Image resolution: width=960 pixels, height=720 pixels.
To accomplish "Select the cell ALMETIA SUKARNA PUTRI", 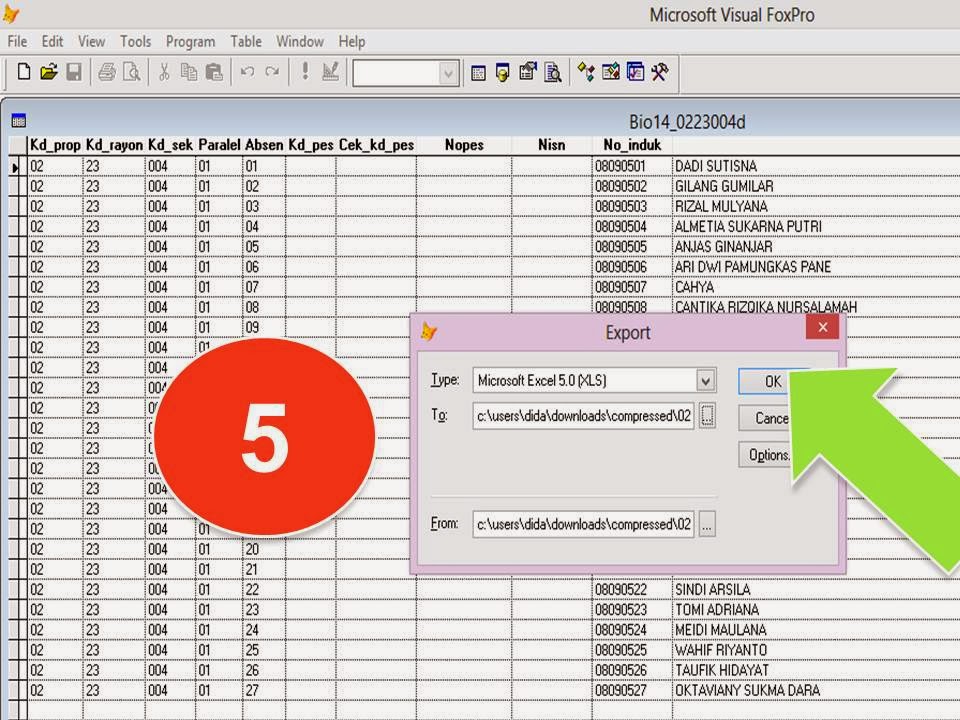I will coord(748,227).
